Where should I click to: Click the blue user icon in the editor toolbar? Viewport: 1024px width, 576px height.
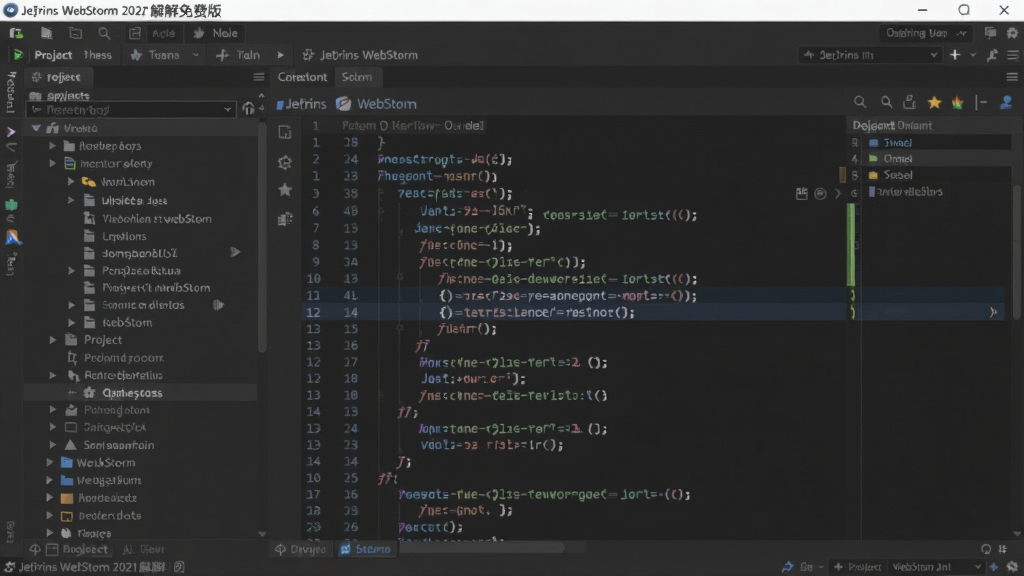[1006, 103]
